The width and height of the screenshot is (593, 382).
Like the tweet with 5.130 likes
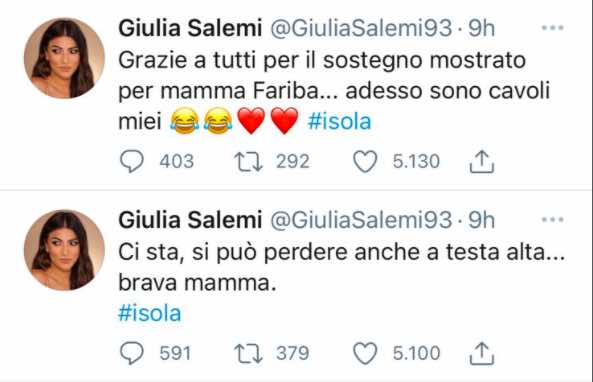point(365,161)
